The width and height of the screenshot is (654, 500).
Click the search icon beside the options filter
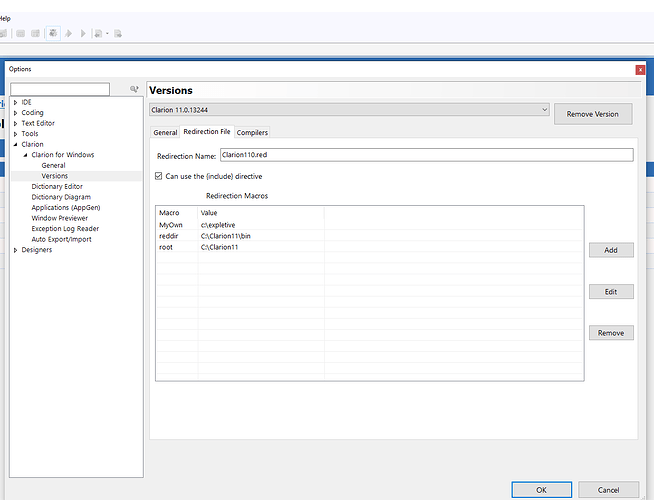coord(134,90)
